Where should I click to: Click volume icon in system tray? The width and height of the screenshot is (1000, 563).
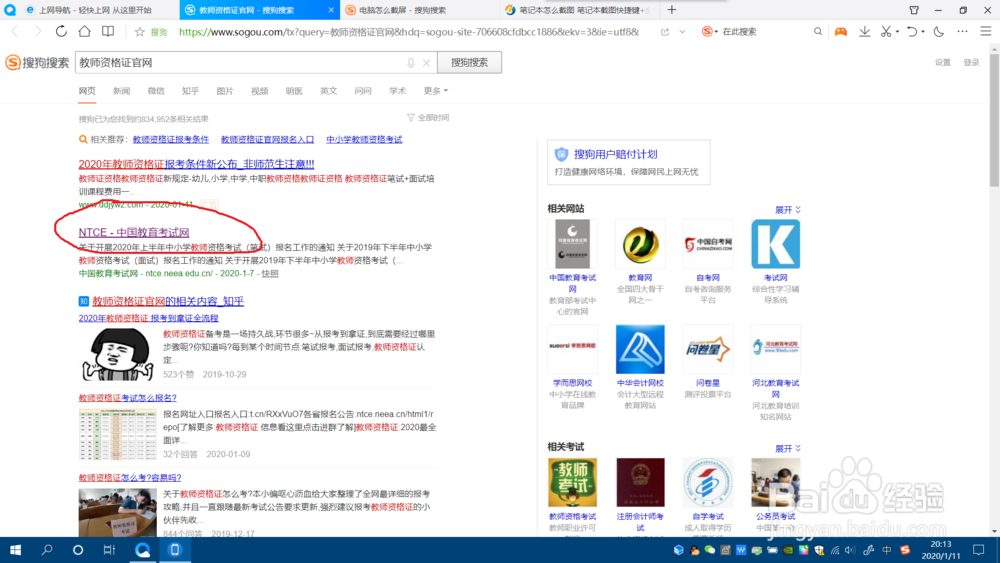(849, 550)
